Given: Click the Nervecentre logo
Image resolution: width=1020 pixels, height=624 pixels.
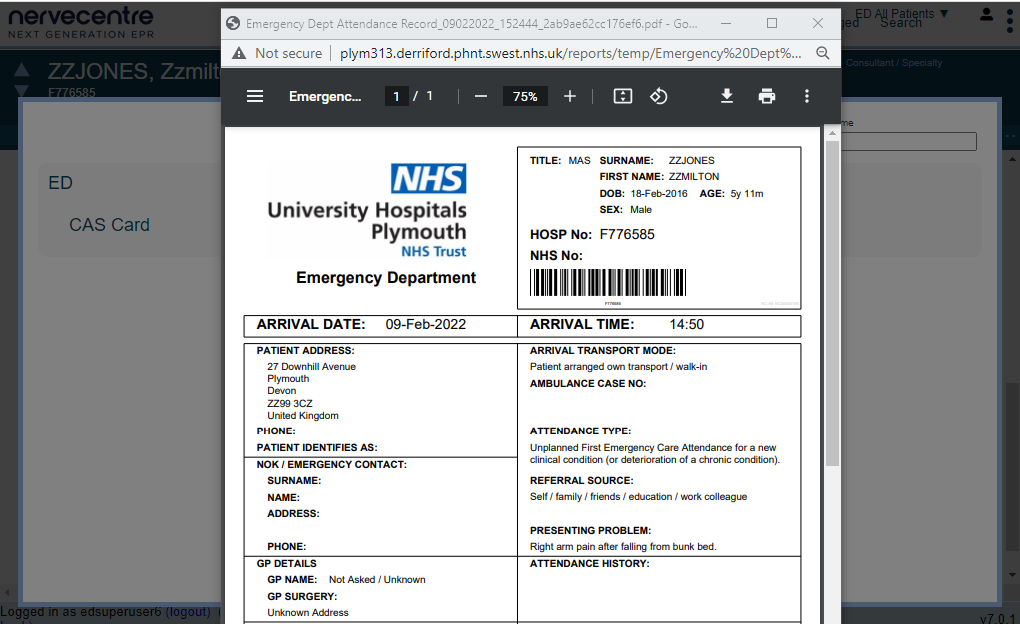Looking at the screenshot, I should (81, 23).
